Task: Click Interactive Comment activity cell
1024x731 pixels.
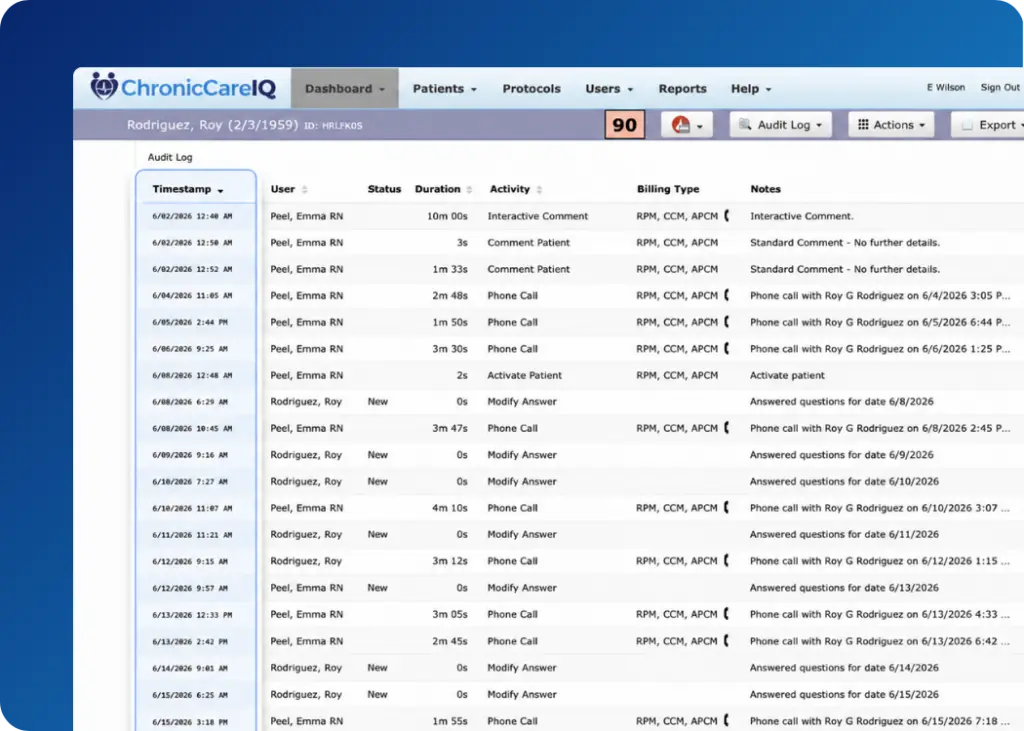Action: [537, 216]
